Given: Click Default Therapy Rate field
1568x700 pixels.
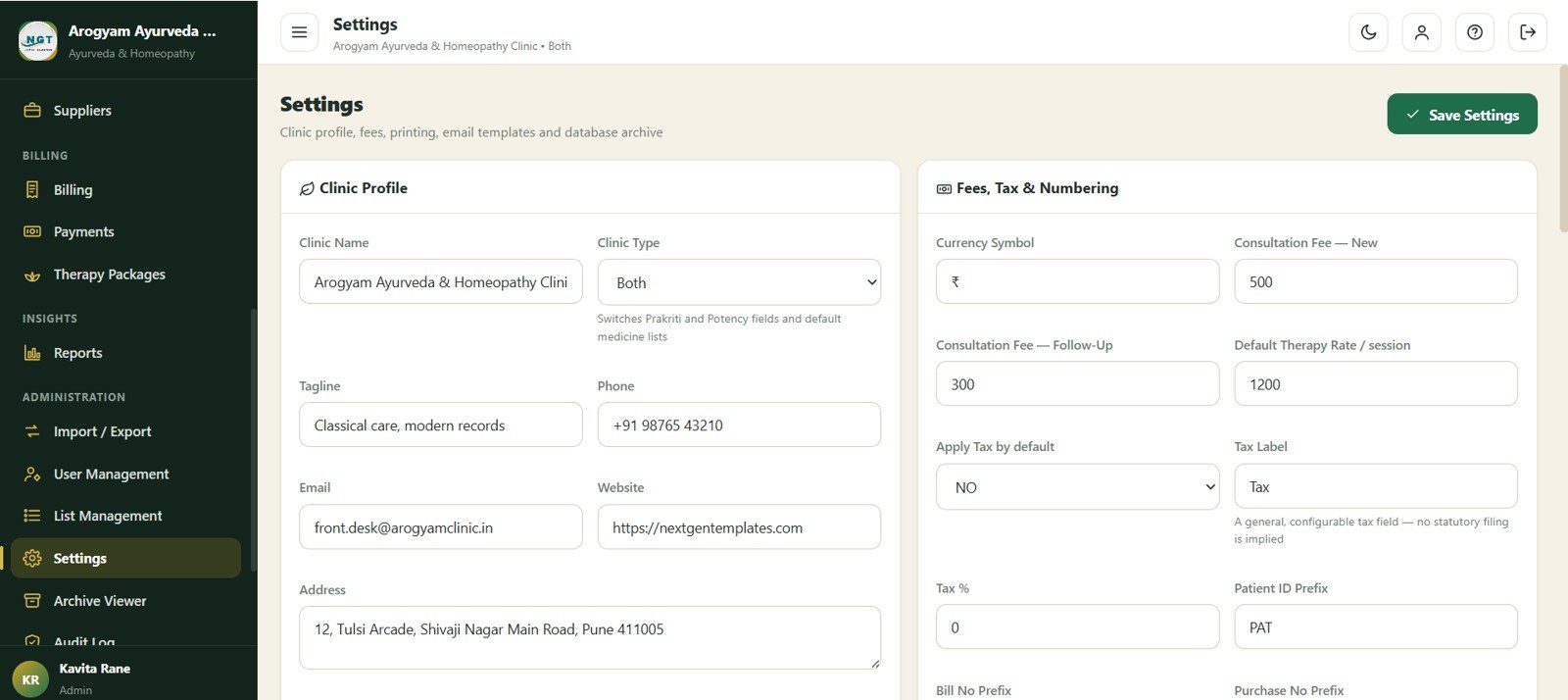Looking at the screenshot, I should 1376,383.
